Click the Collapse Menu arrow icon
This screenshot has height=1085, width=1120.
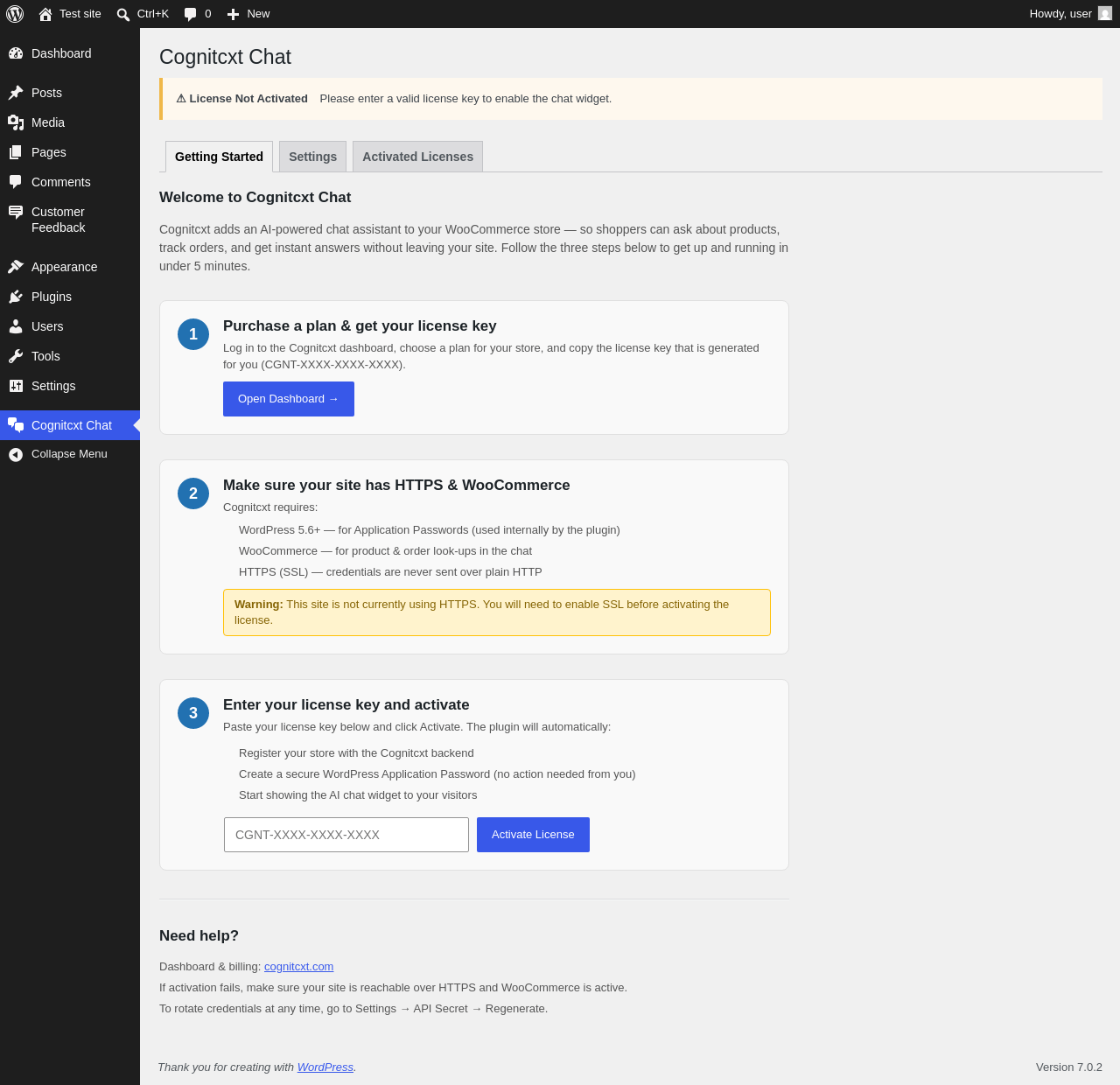16,454
